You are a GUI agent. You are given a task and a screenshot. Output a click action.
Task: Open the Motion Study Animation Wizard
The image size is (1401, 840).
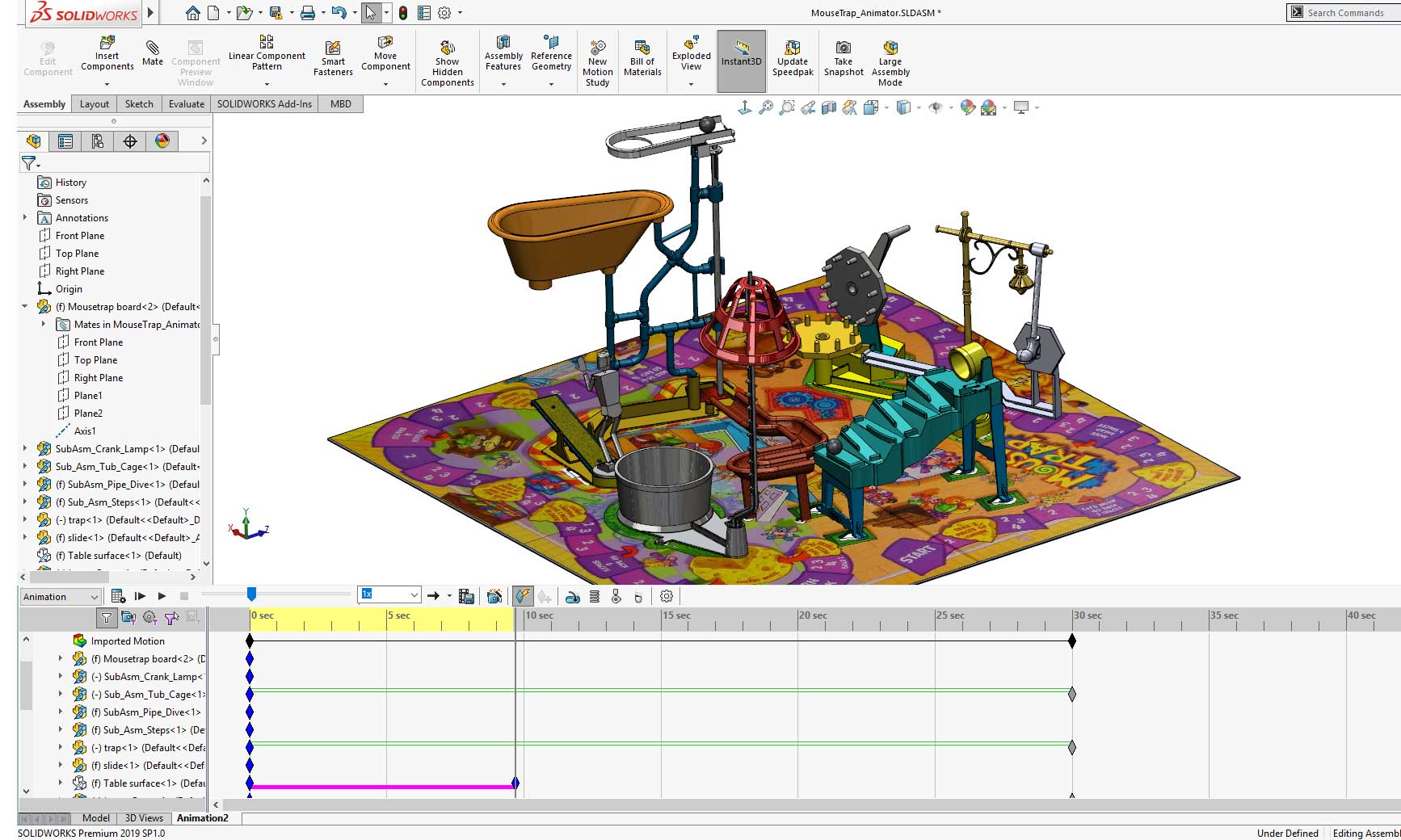tap(494, 596)
